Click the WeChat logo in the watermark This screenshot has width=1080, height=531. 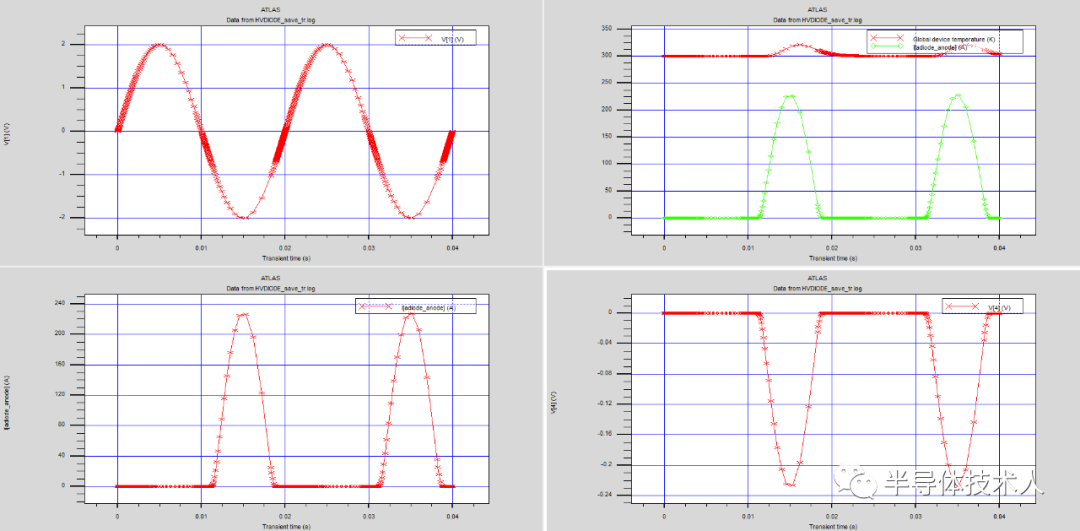[862, 485]
